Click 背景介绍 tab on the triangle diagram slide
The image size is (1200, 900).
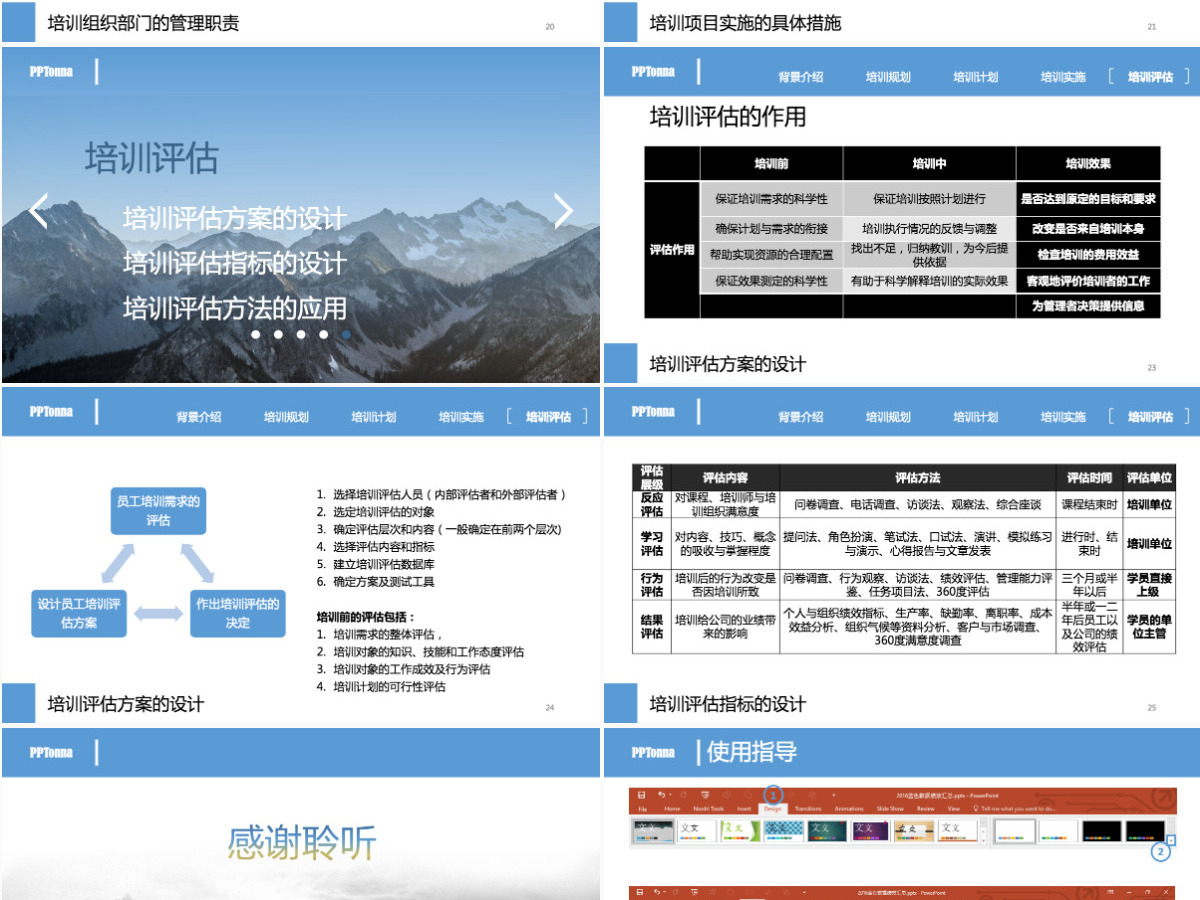point(199,417)
